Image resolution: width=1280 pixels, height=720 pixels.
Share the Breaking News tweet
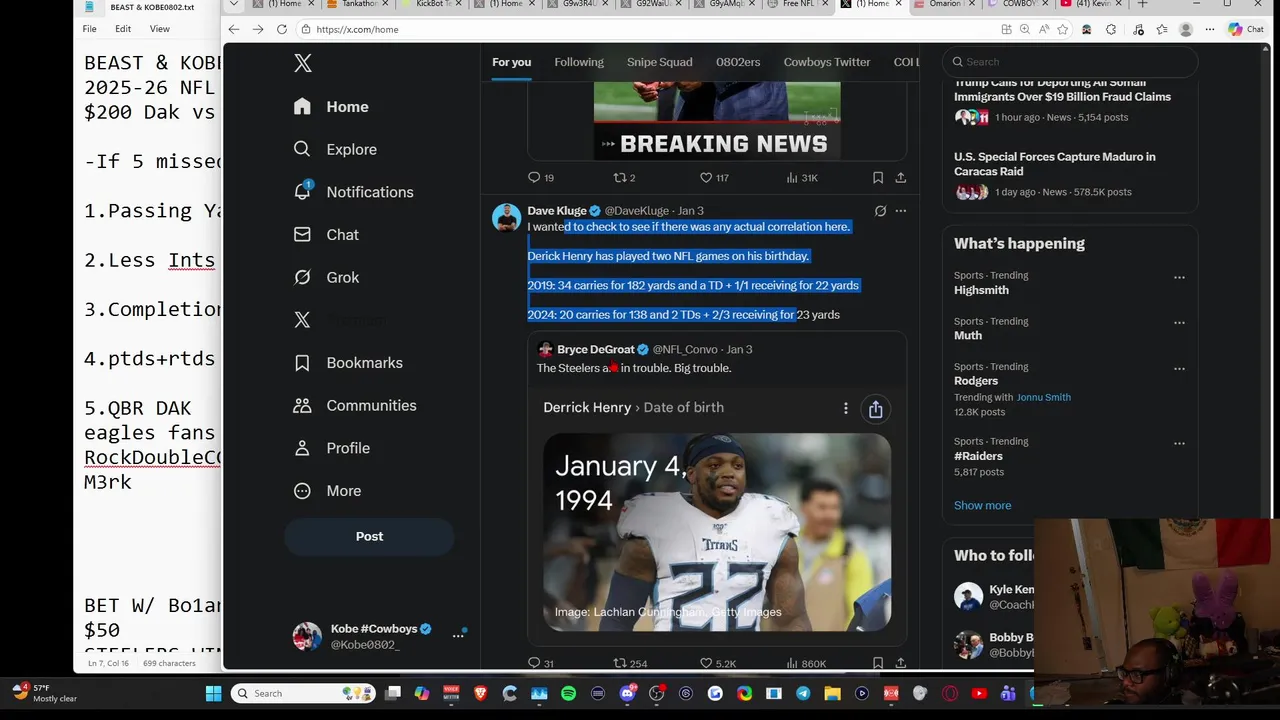pyautogui.click(x=900, y=177)
